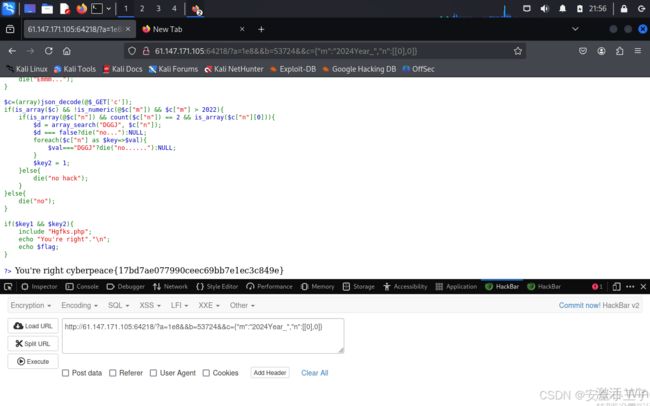Switch to the Debugger devtools tab

tap(126, 287)
